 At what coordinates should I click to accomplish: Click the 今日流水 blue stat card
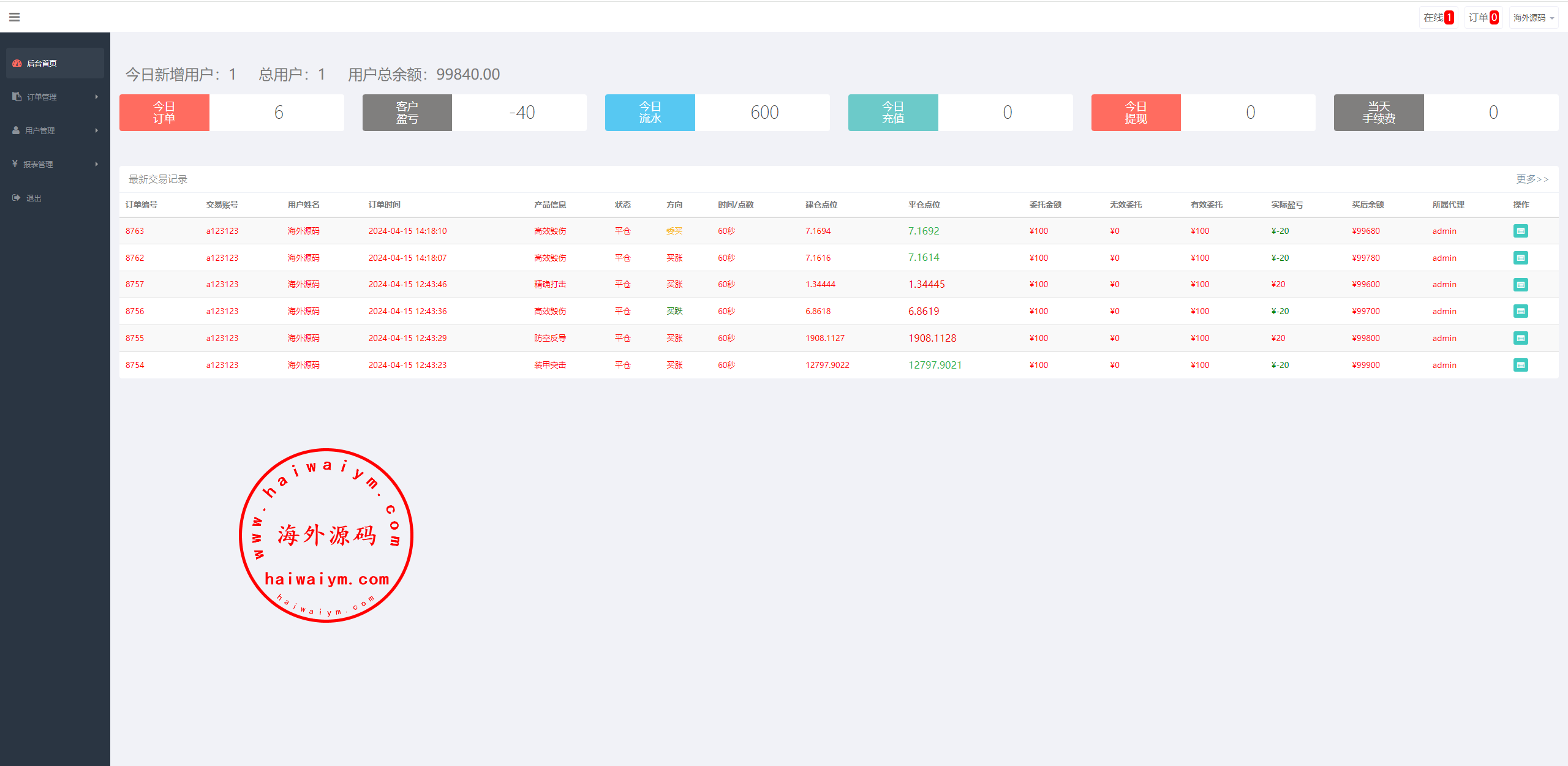pyautogui.click(x=650, y=113)
